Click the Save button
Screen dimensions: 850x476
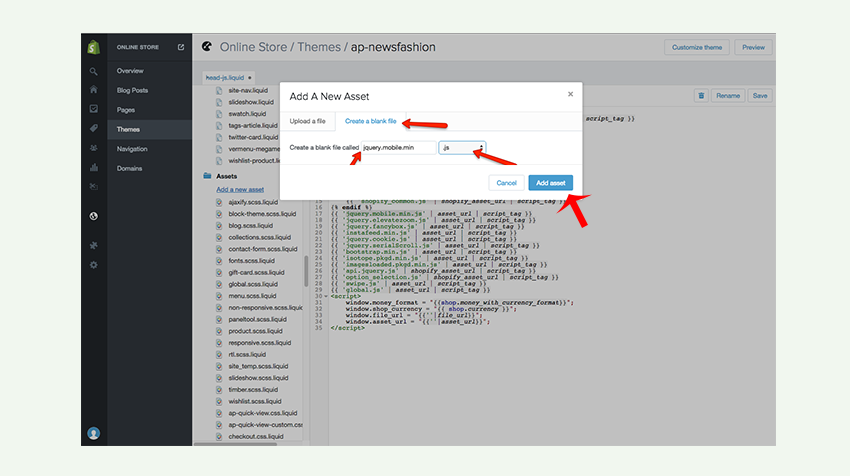pyautogui.click(x=759, y=96)
